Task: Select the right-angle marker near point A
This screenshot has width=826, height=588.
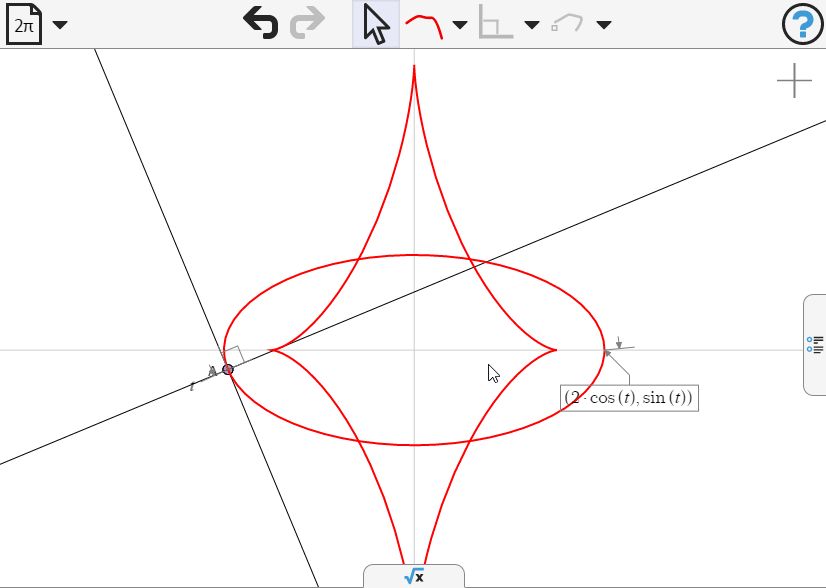Action: pos(234,355)
